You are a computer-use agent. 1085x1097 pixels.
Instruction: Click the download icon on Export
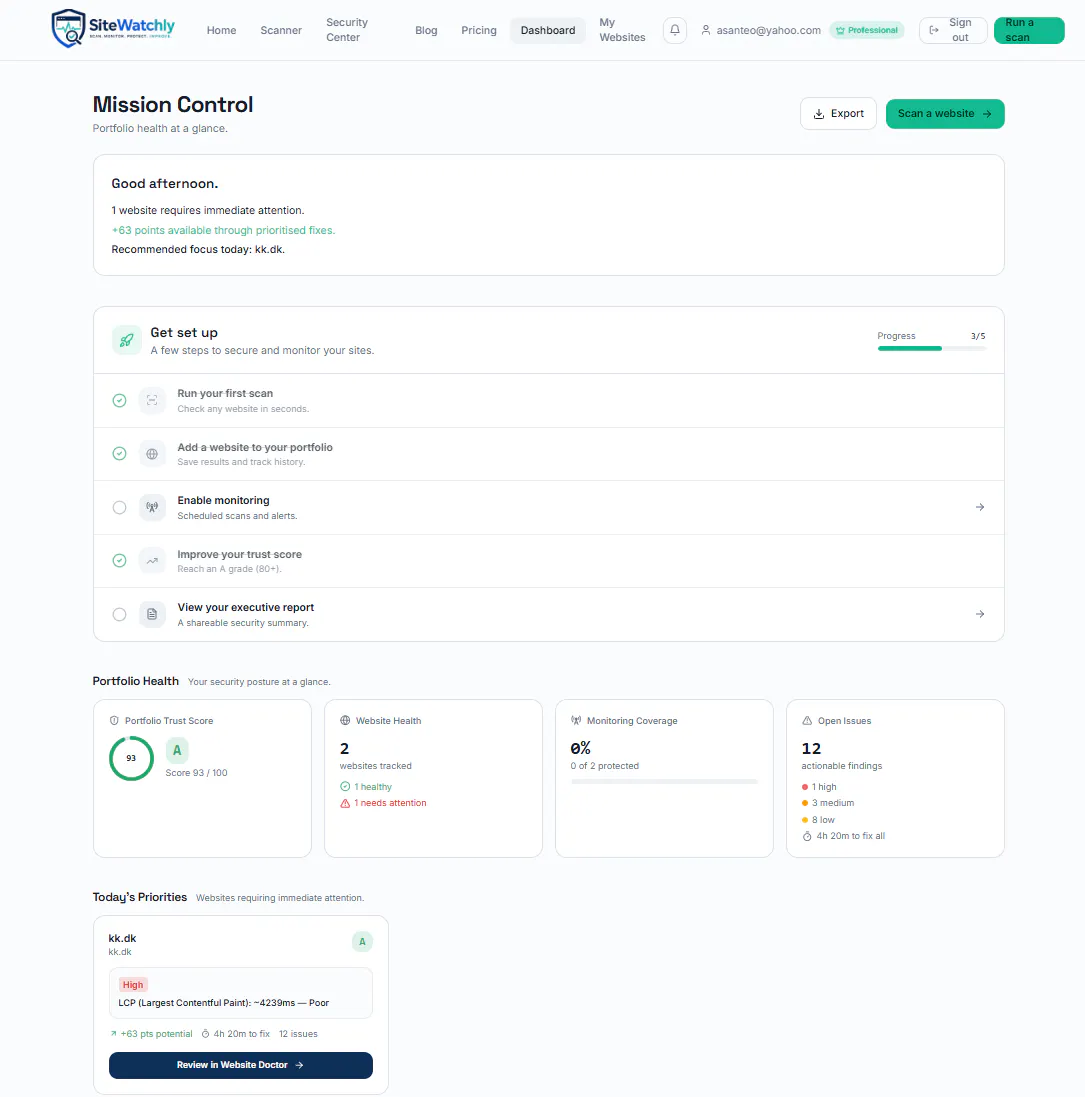[818, 114]
